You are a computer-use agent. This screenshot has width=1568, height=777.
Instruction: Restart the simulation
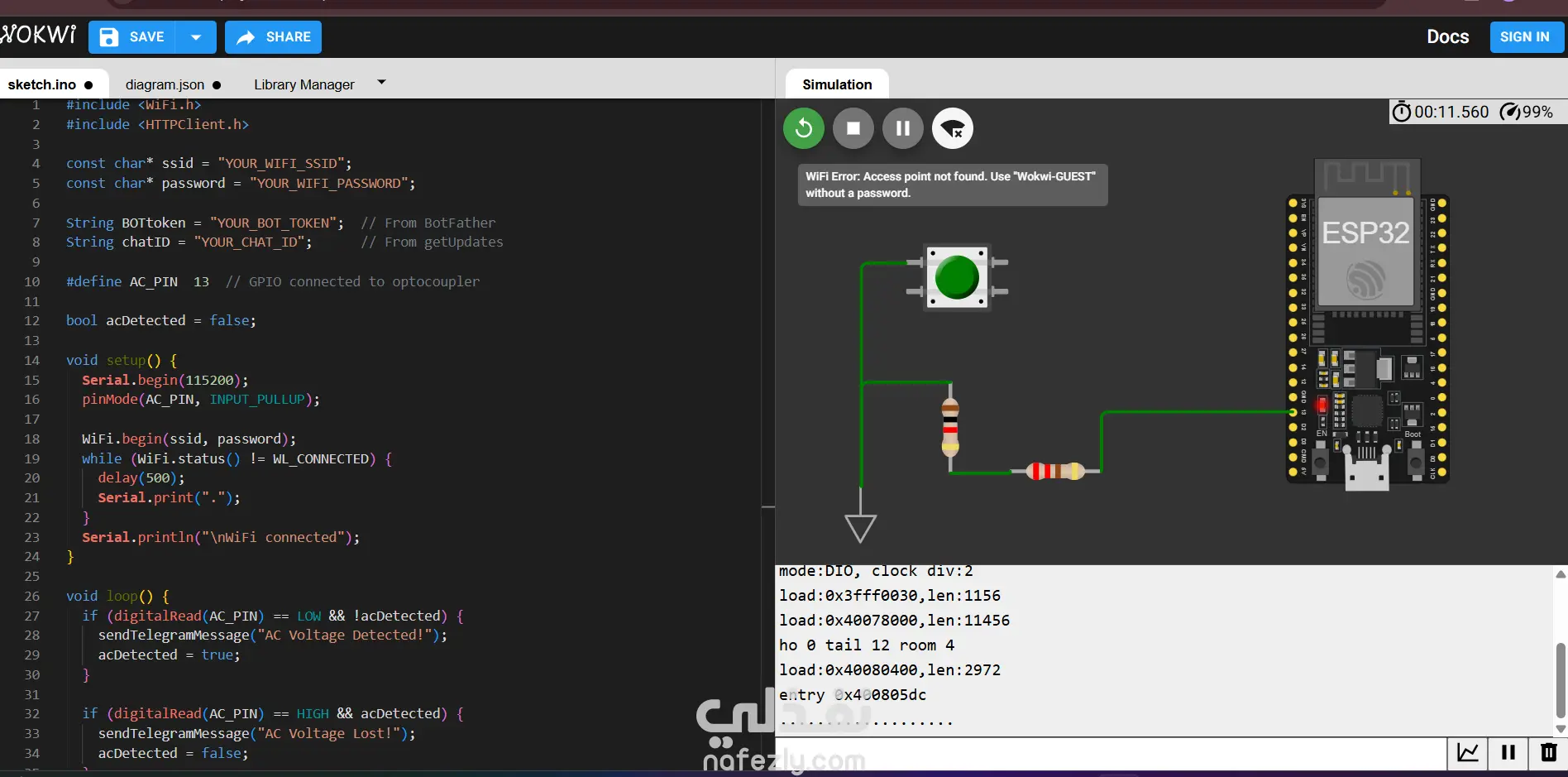(x=804, y=128)
